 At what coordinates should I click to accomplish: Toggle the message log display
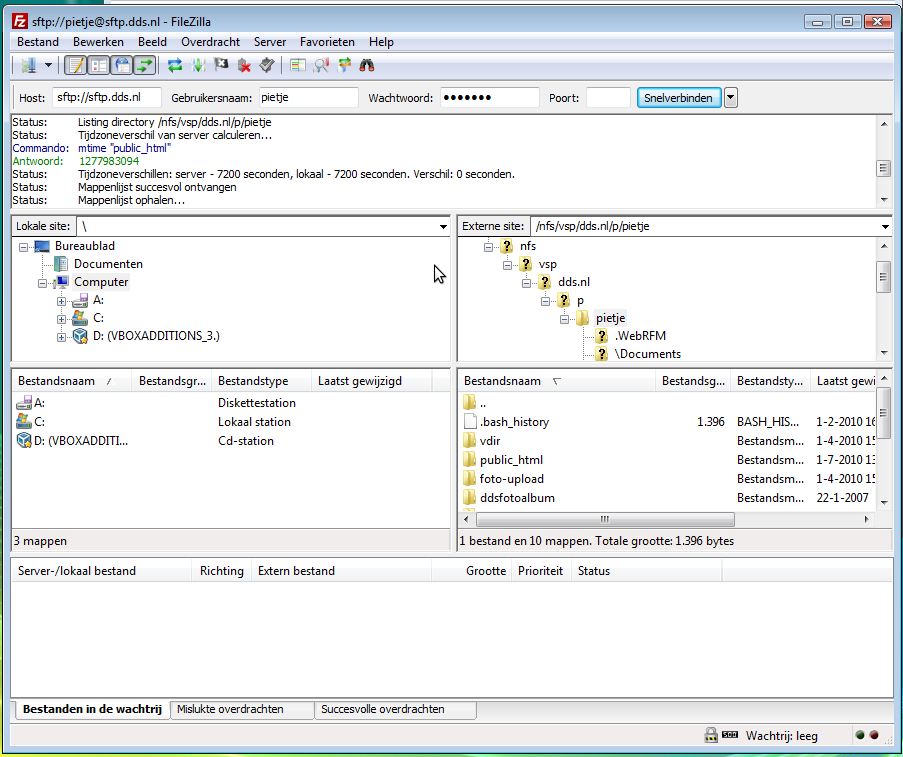point(75,66)
